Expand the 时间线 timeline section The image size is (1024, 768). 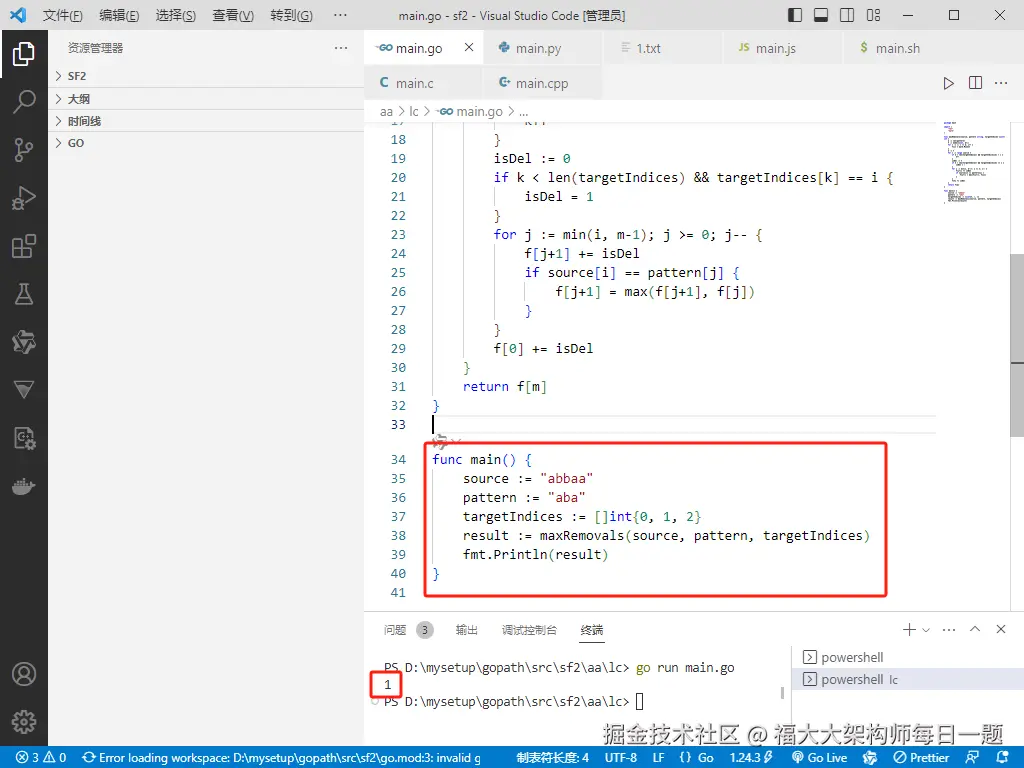click(206, 121)
